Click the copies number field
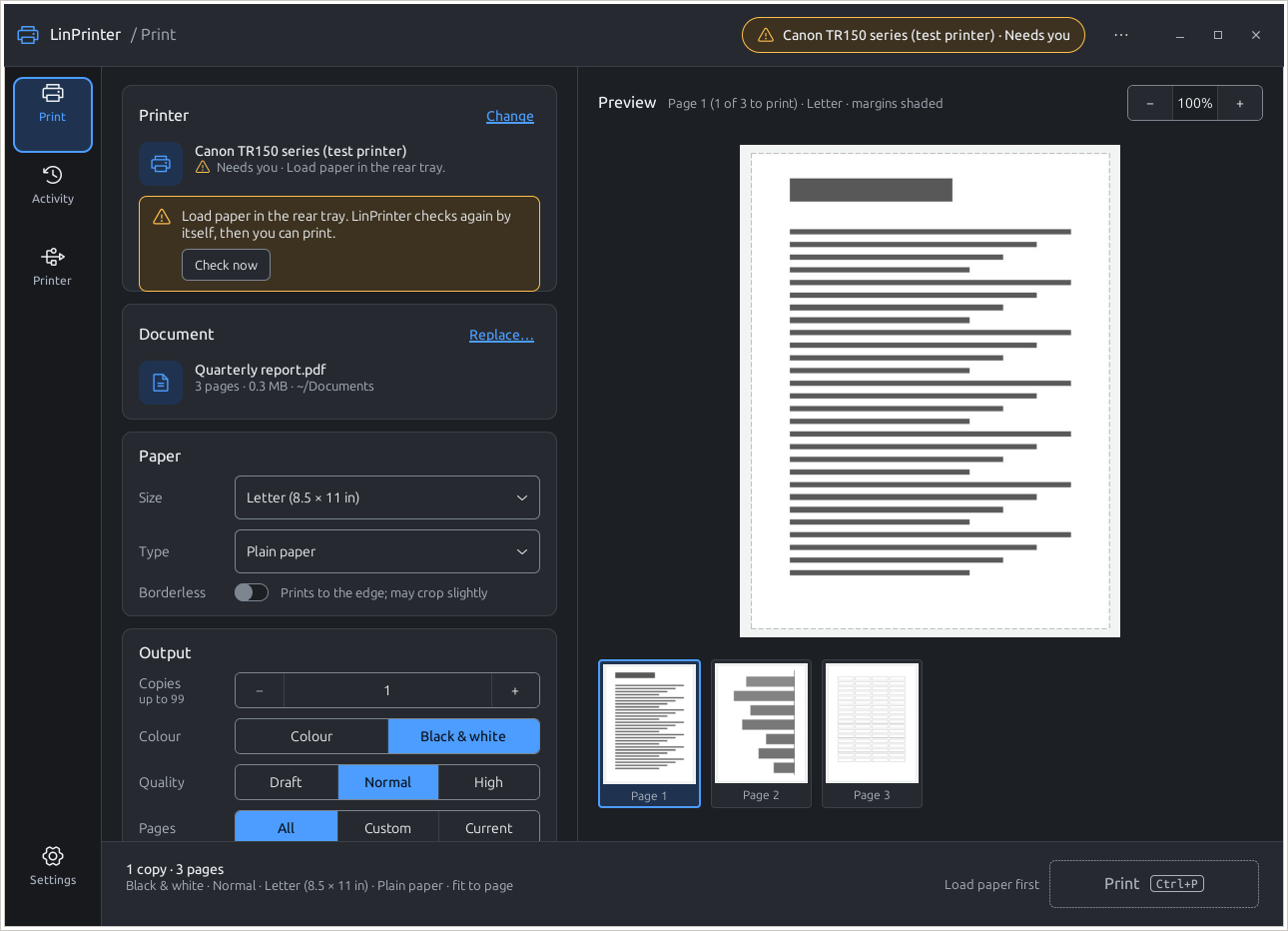Screen dimensions: 1288x931 point(387,690)
